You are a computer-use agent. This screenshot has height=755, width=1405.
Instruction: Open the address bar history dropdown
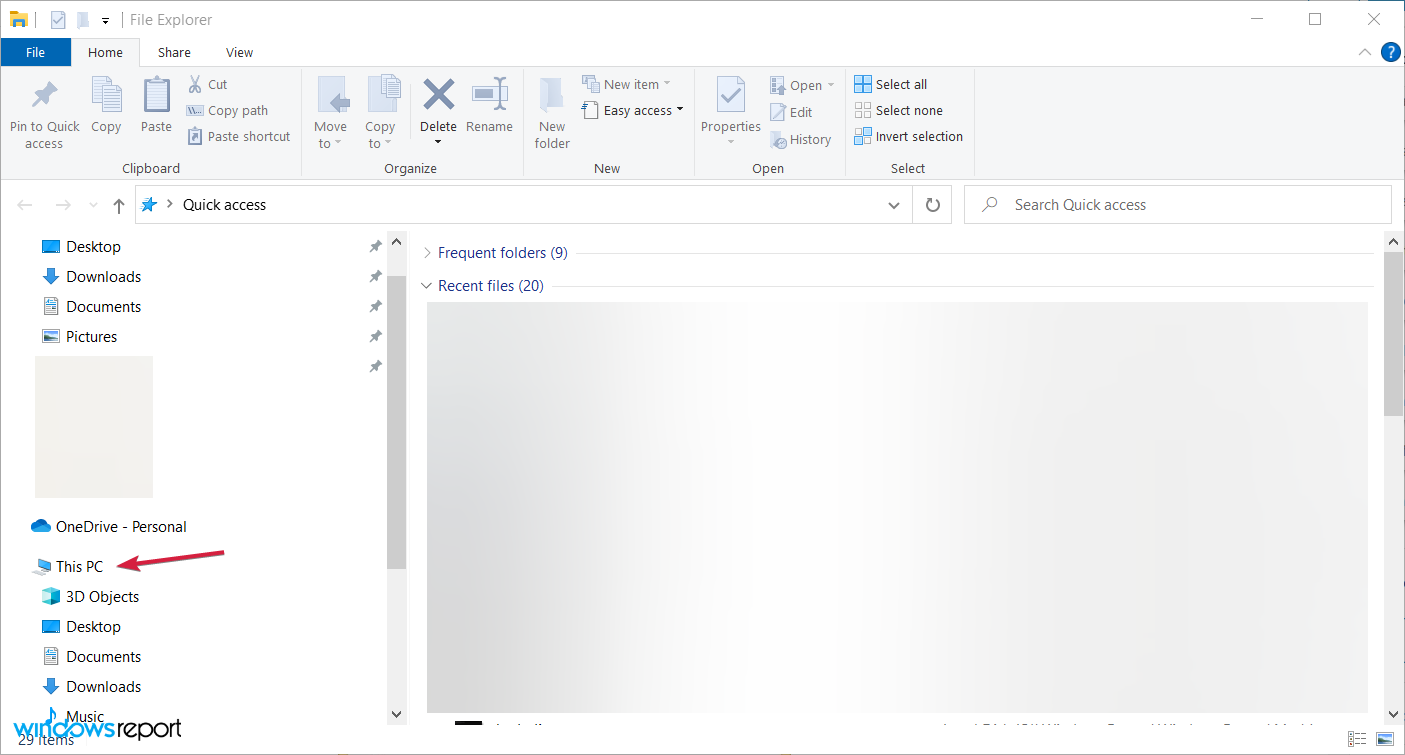(893, 205)
